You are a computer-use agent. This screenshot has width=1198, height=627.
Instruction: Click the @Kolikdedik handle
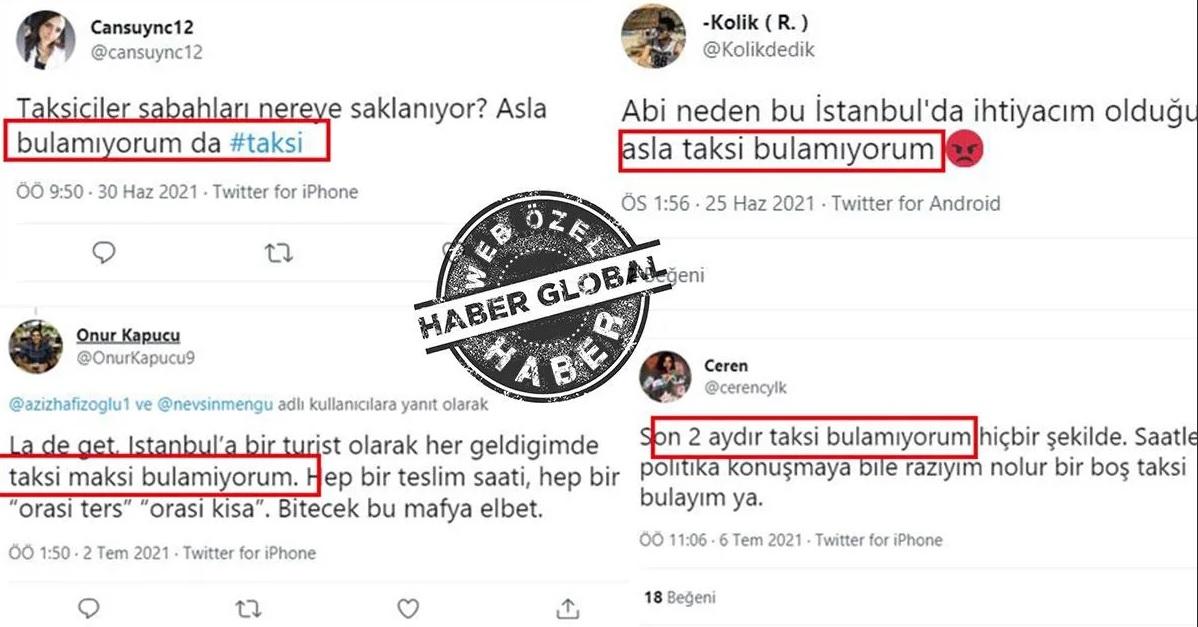(759, 50)
